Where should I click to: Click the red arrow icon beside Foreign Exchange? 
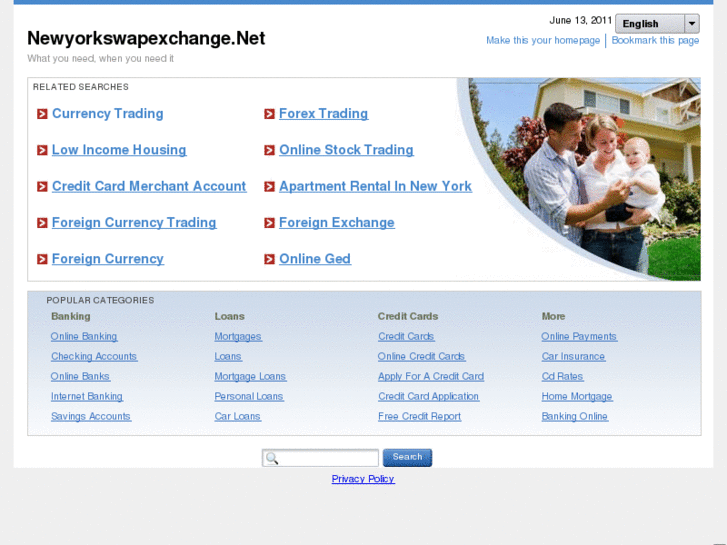269,223
